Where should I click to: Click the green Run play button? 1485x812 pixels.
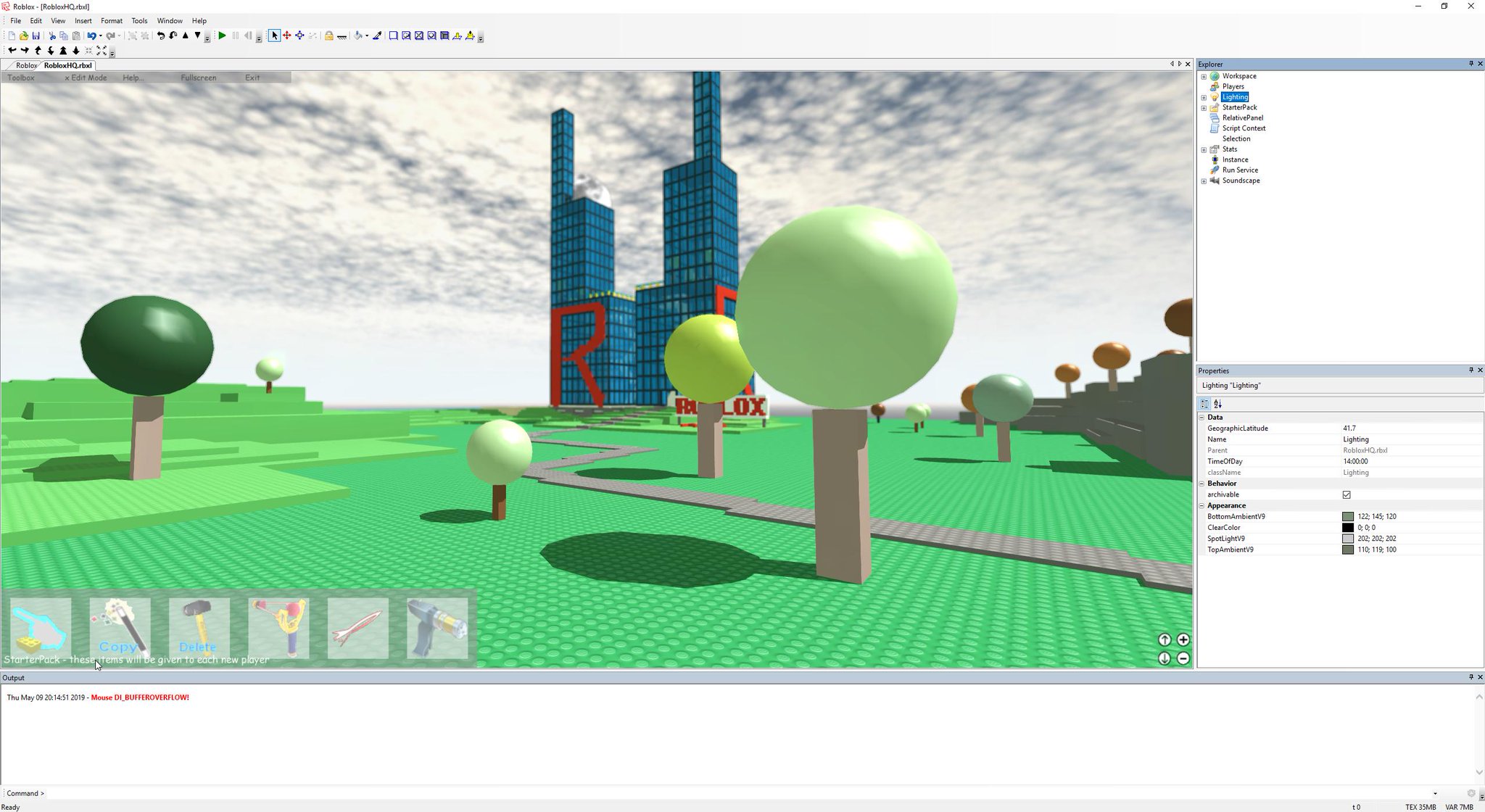223,36
